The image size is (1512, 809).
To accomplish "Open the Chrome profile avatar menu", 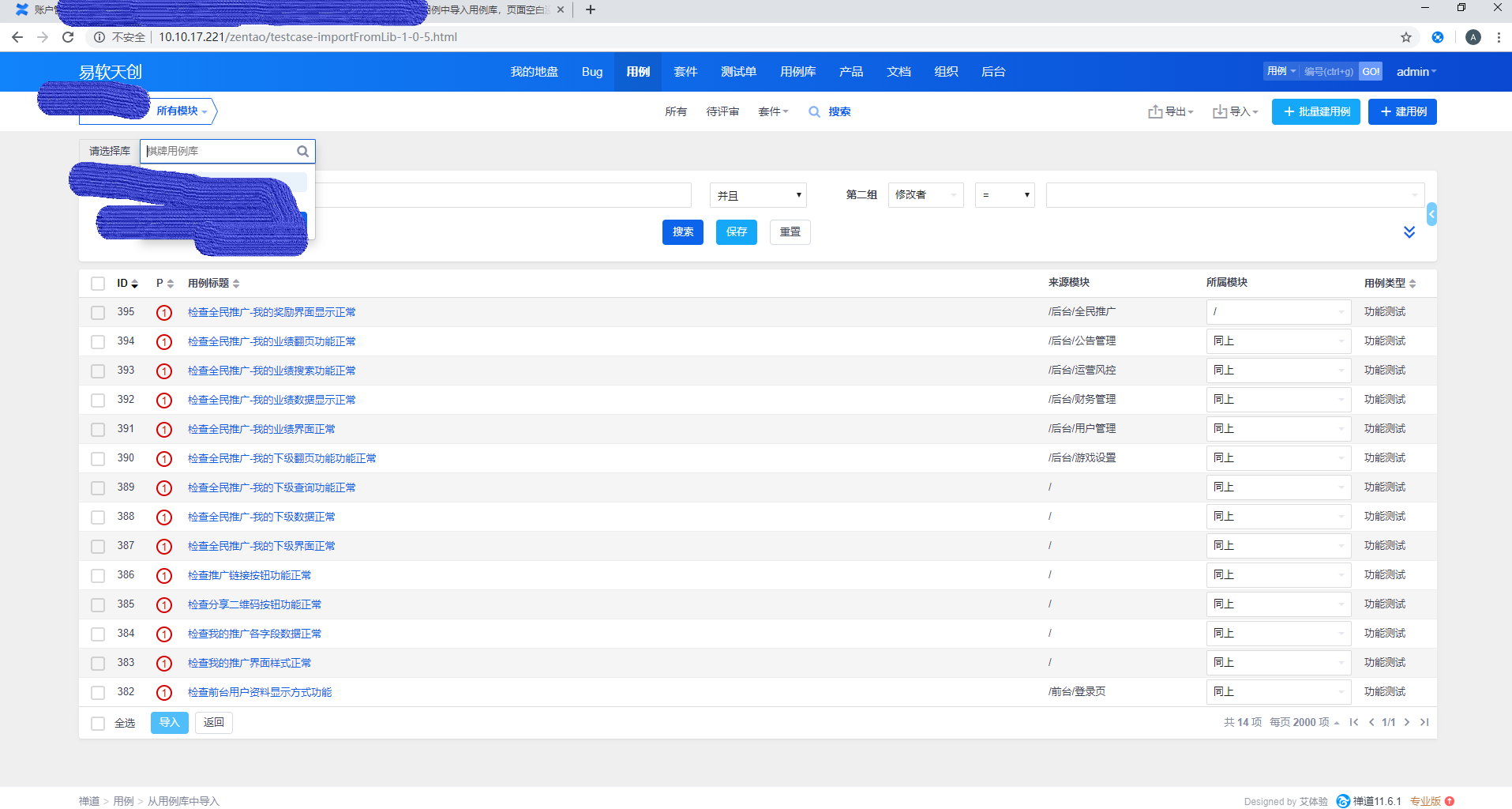I will (x=1473, y=37).
